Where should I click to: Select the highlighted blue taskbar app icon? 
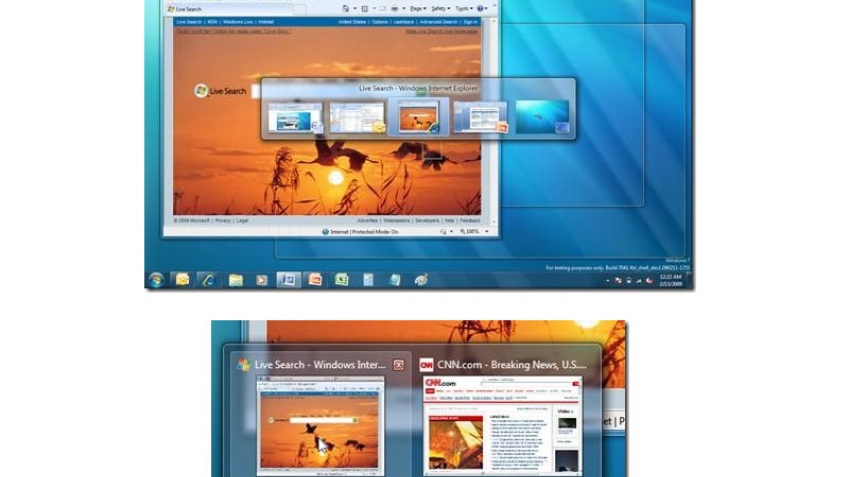click(288, 280)
